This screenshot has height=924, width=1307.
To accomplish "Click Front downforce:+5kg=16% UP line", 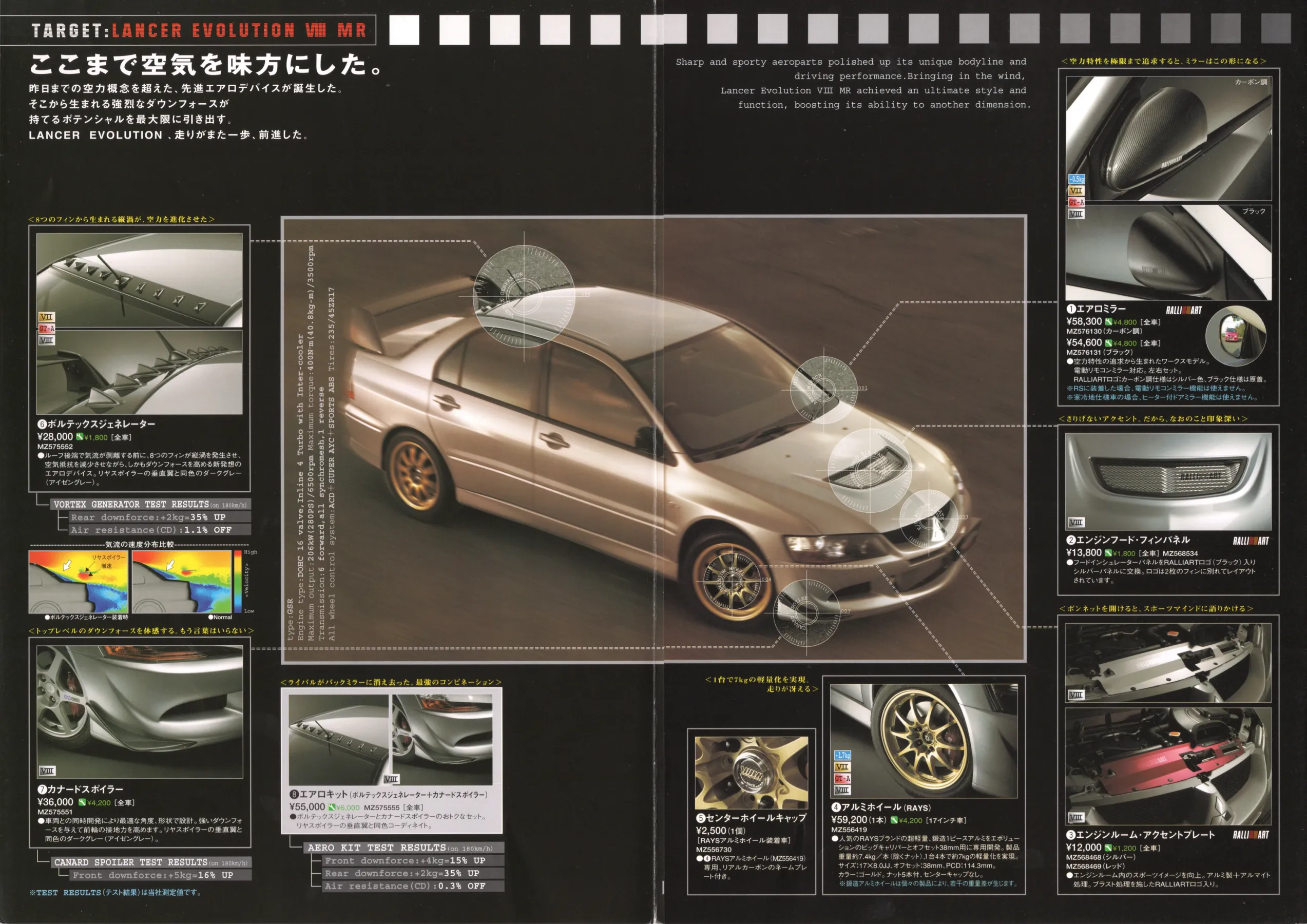I will pos(161,876).
